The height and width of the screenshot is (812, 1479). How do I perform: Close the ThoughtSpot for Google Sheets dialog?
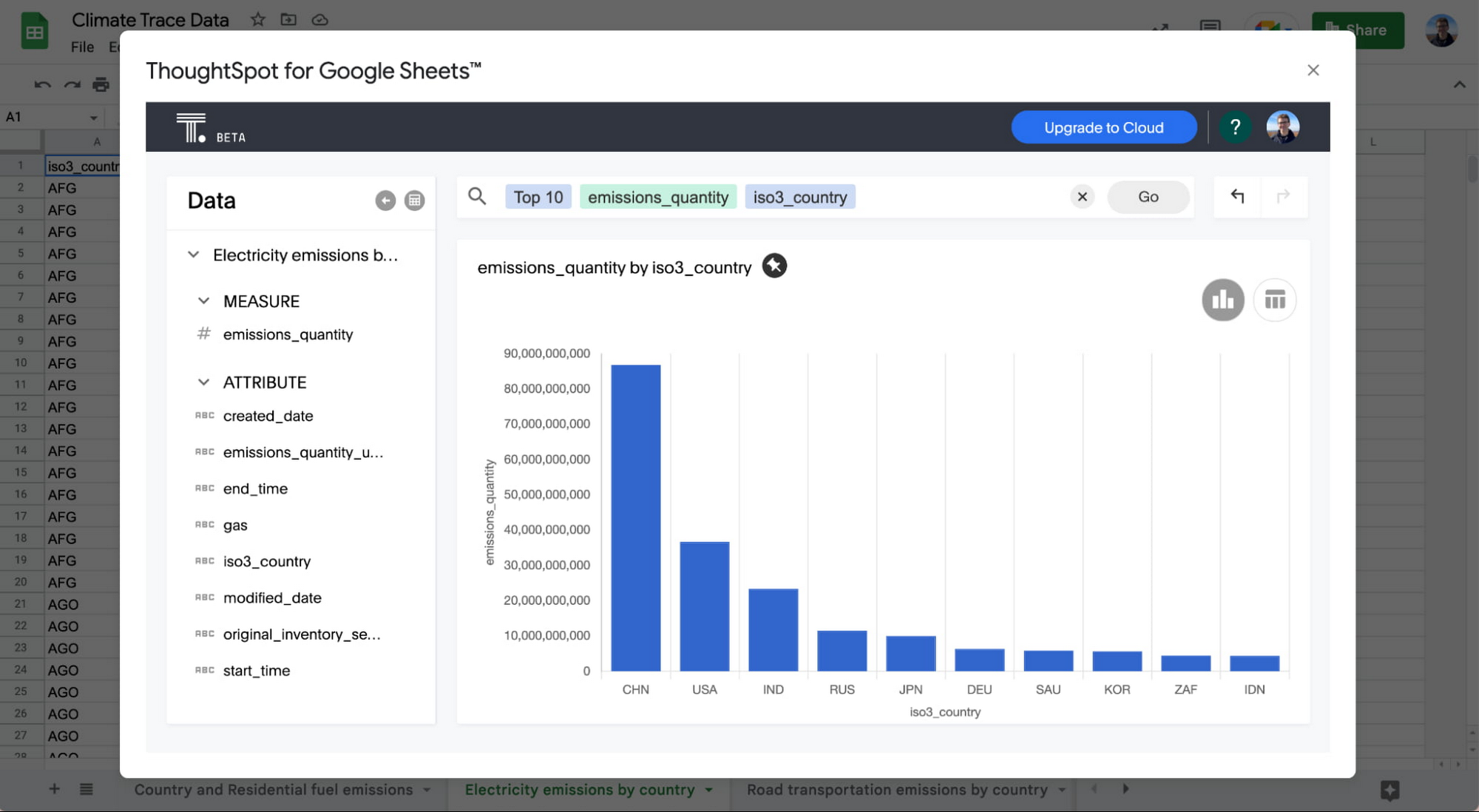click(1313, 70)
